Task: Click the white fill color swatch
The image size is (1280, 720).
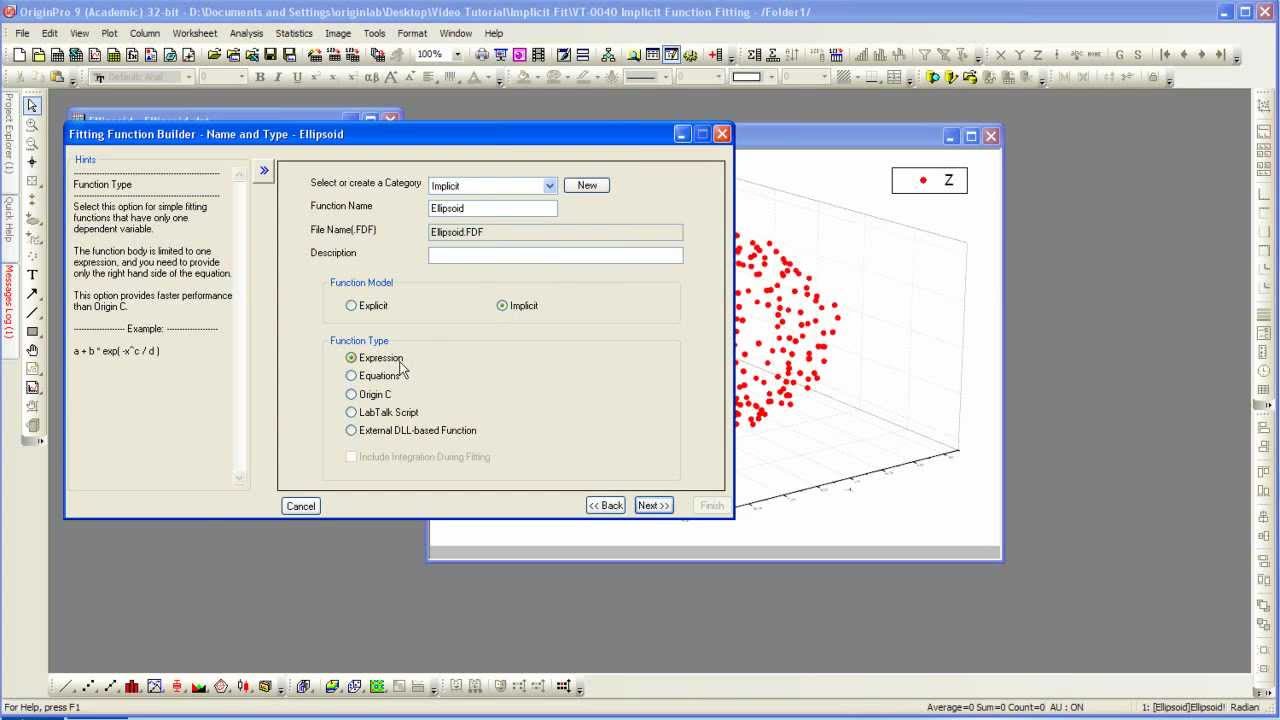Action: coord(746,77)
